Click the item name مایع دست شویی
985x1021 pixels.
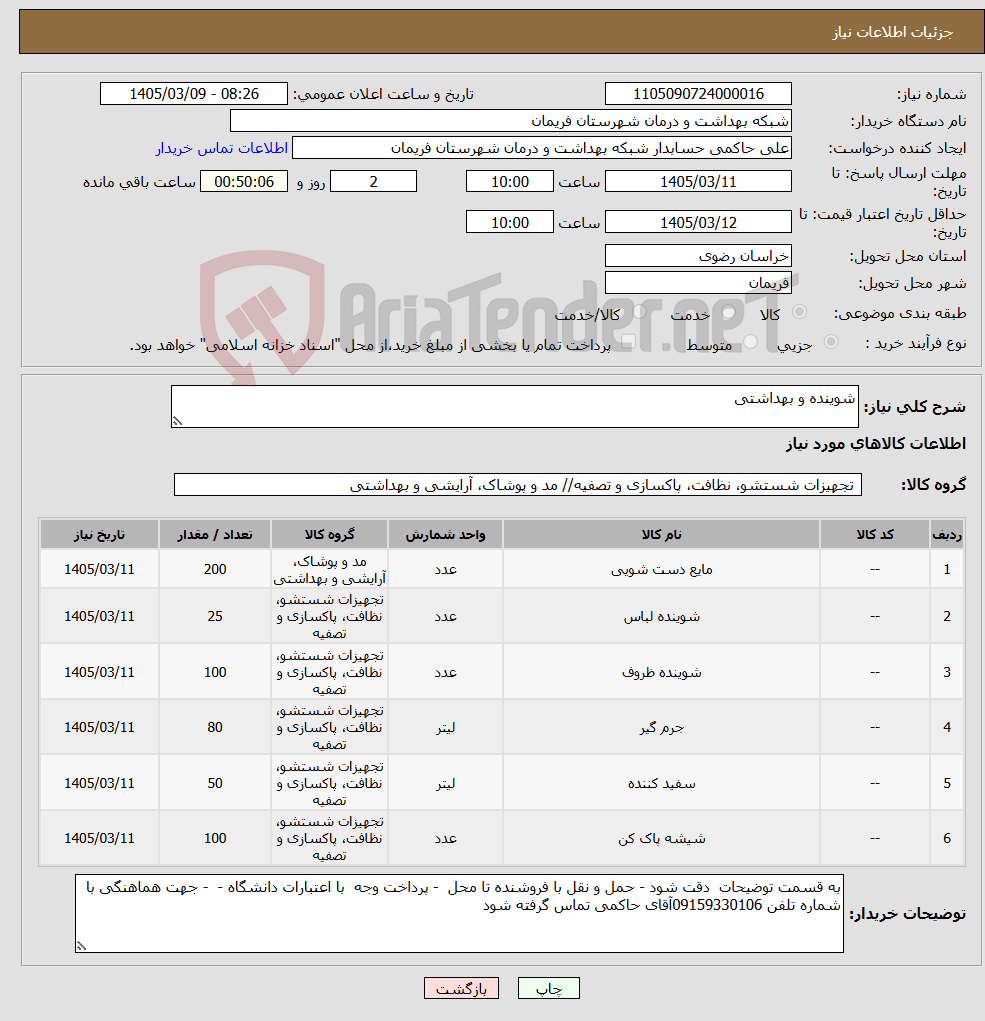[661, 570]
